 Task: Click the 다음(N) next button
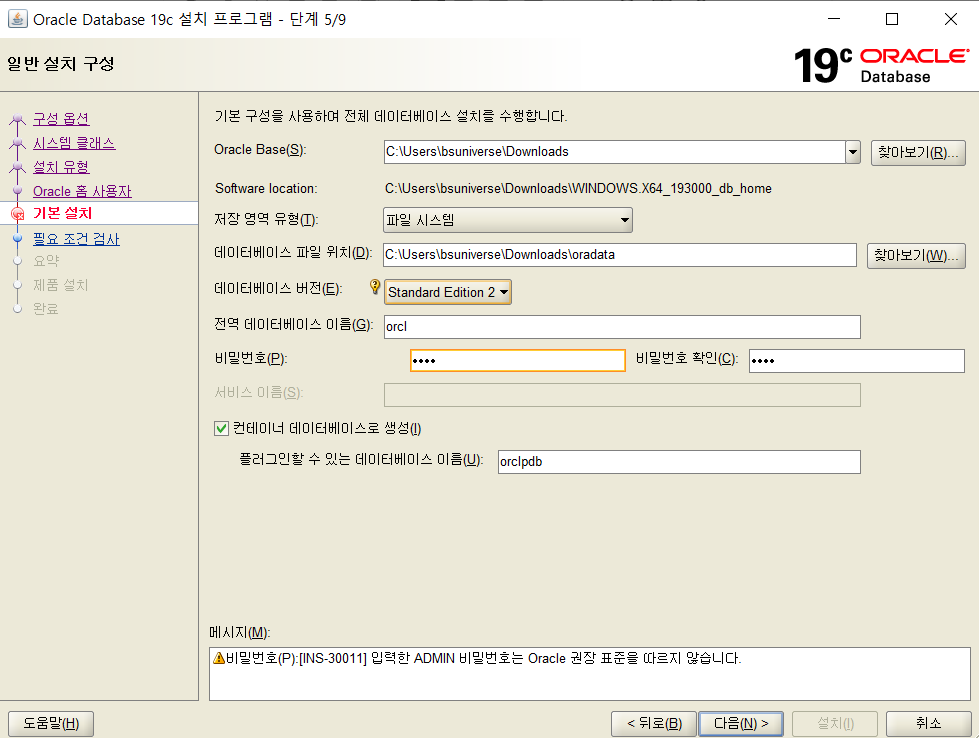tap(741, 724)
